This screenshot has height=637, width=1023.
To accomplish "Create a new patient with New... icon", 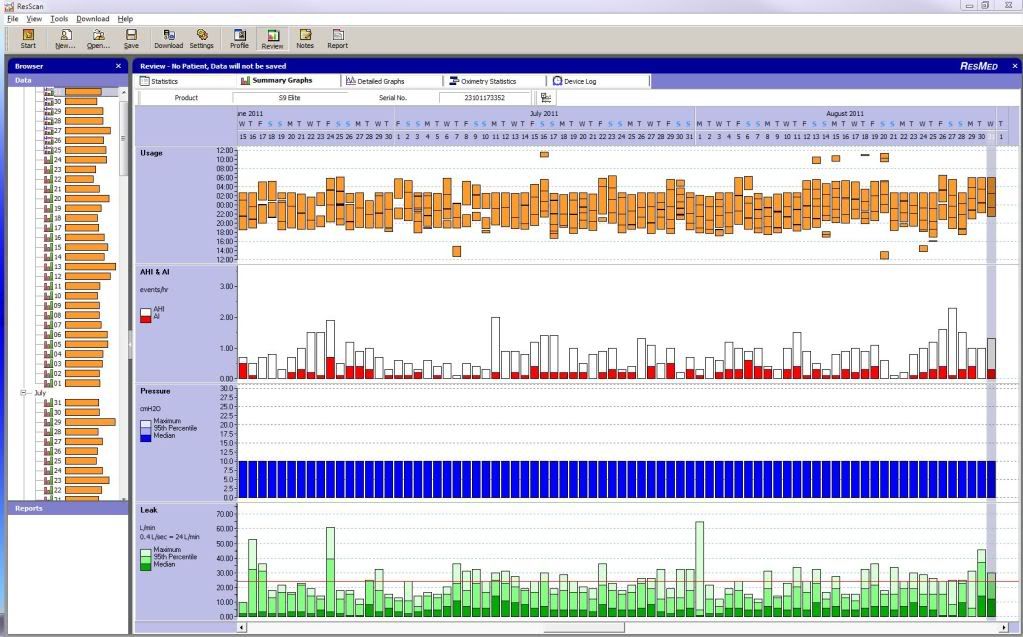I will [65, 39].
